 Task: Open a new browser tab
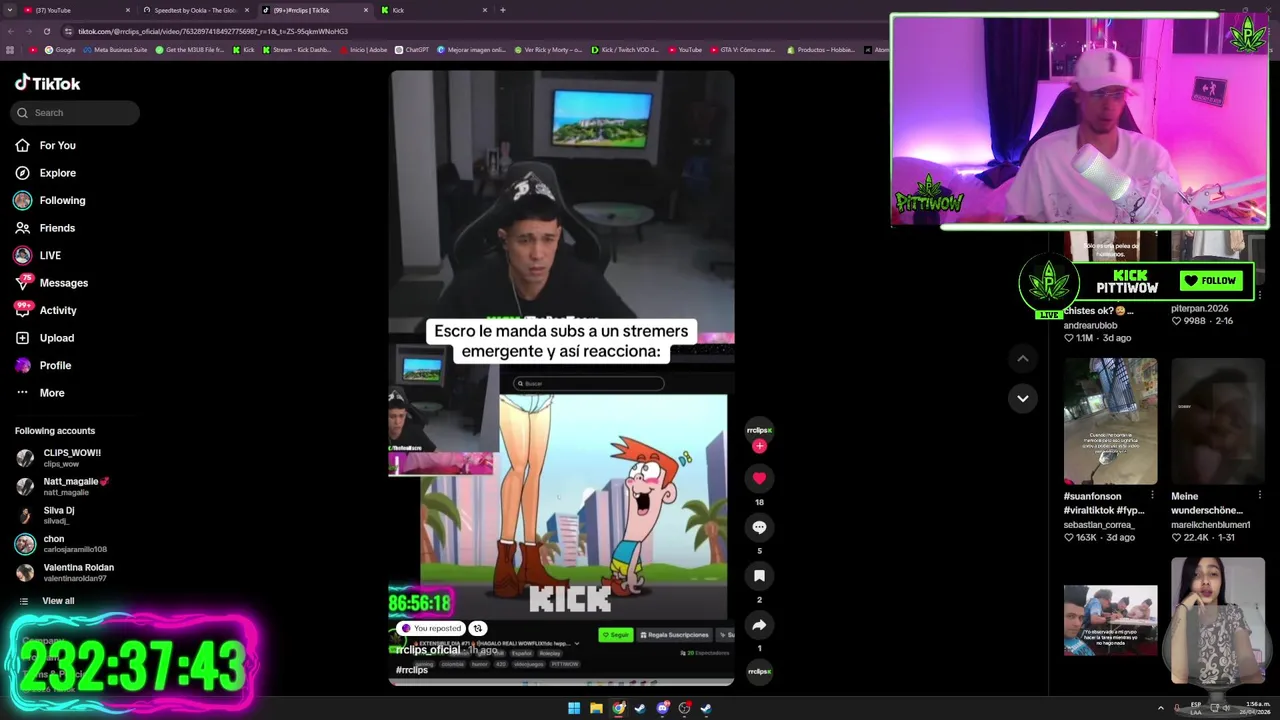click(502, 10)
